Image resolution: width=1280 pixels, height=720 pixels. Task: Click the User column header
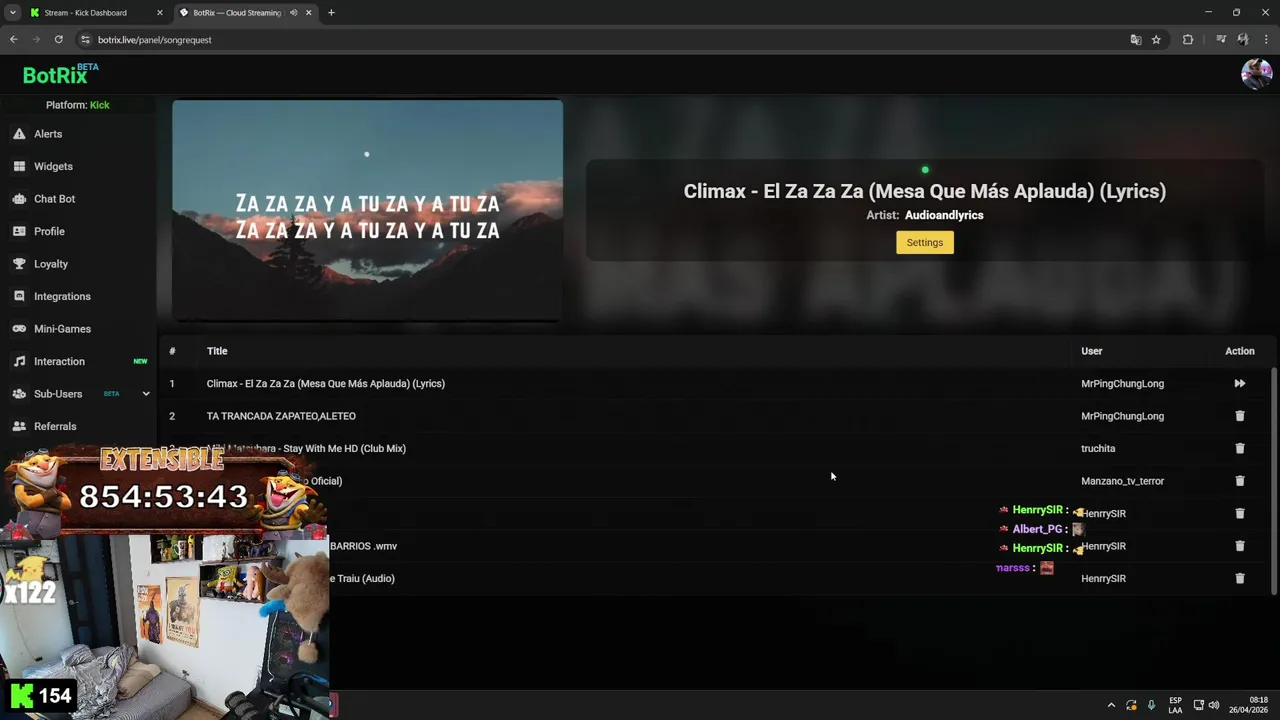(x=1091, y=351)
